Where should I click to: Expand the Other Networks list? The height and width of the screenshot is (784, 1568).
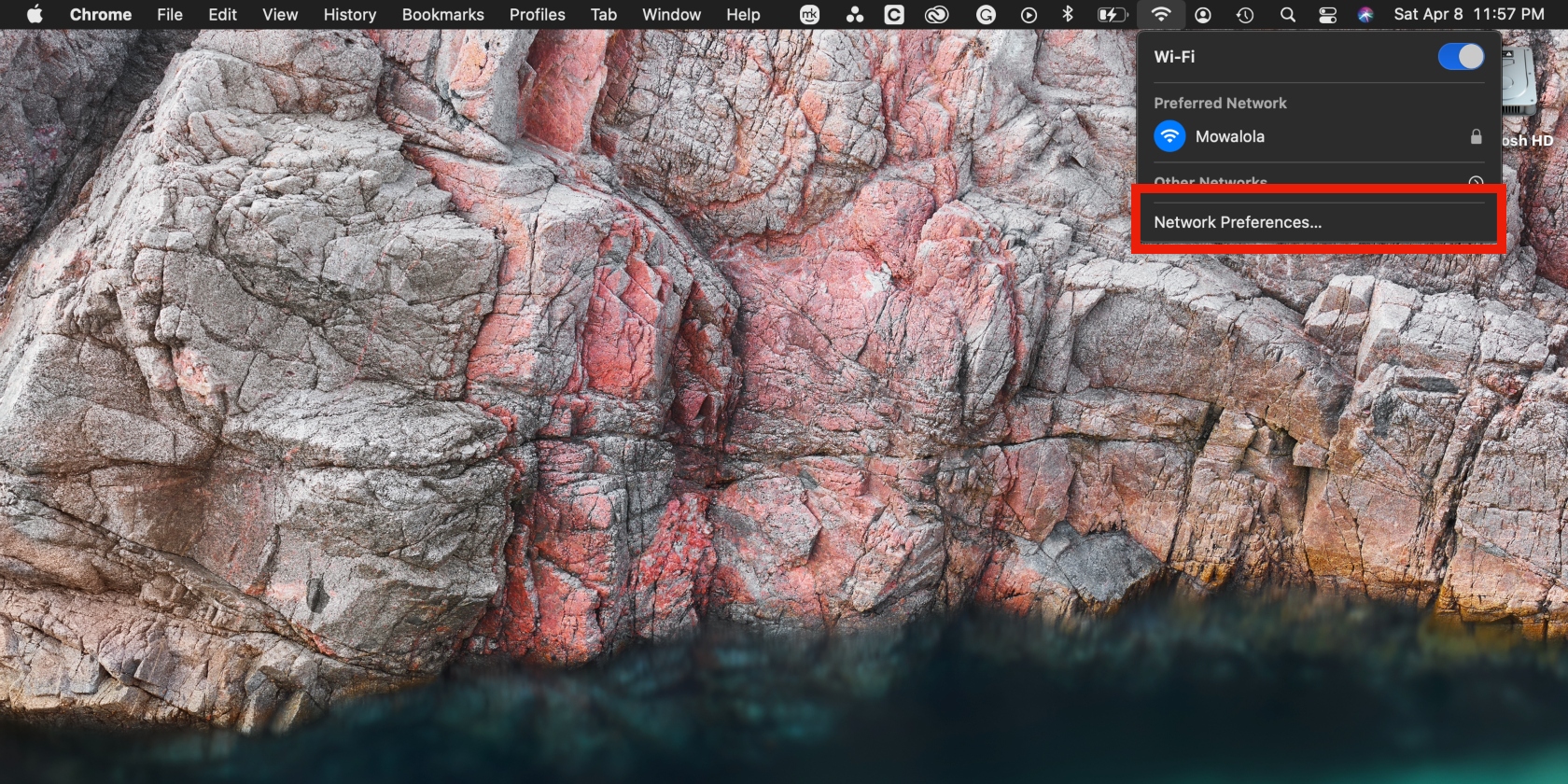pos(1476,182)
